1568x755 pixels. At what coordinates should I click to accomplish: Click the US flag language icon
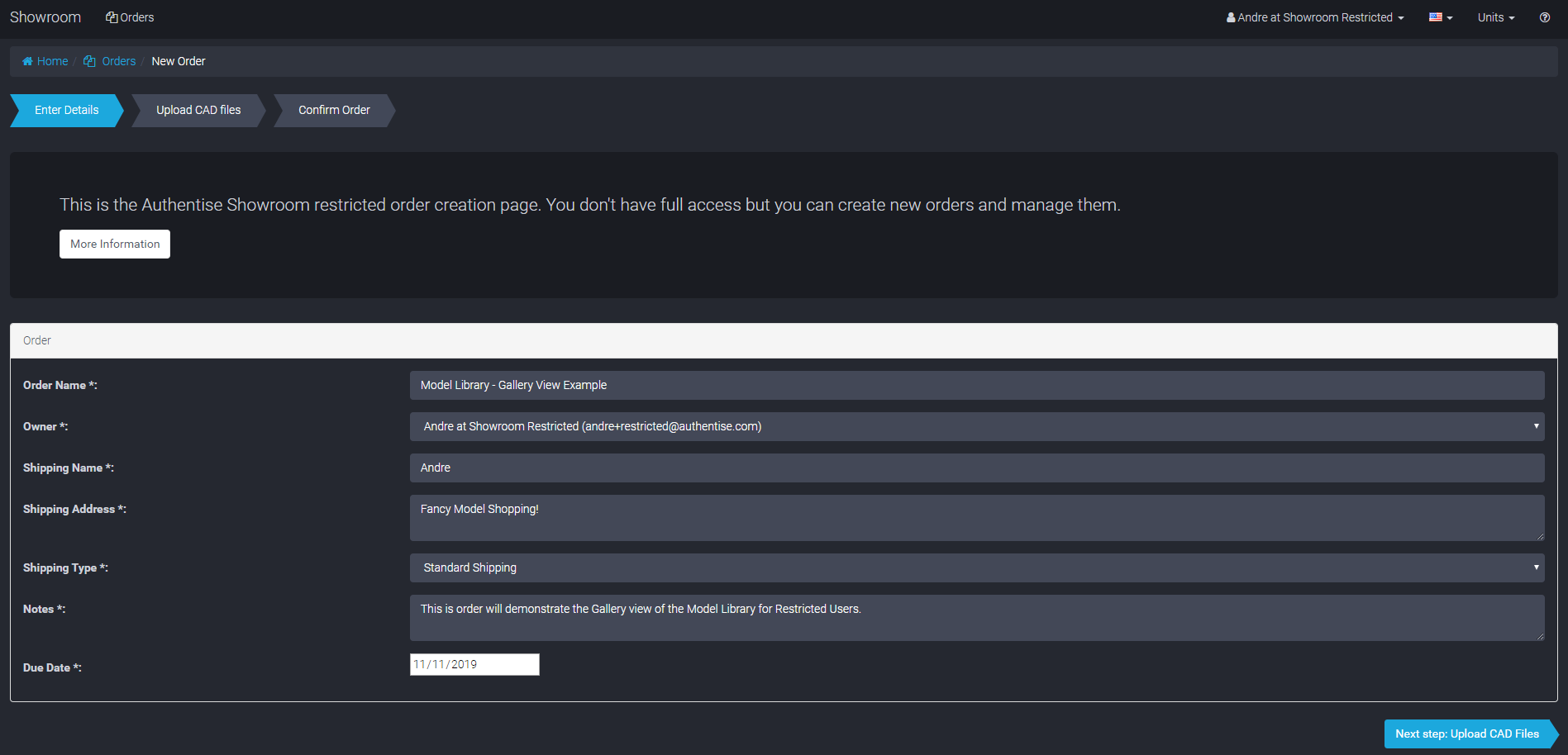point(1436,17)
